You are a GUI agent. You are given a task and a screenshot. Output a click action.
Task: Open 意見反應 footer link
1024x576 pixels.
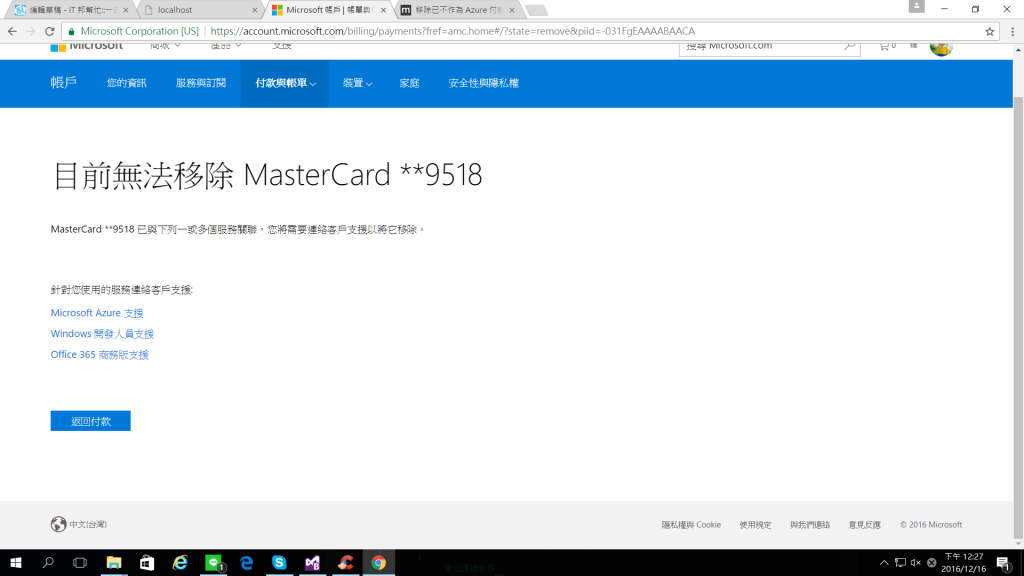[865, 524]
